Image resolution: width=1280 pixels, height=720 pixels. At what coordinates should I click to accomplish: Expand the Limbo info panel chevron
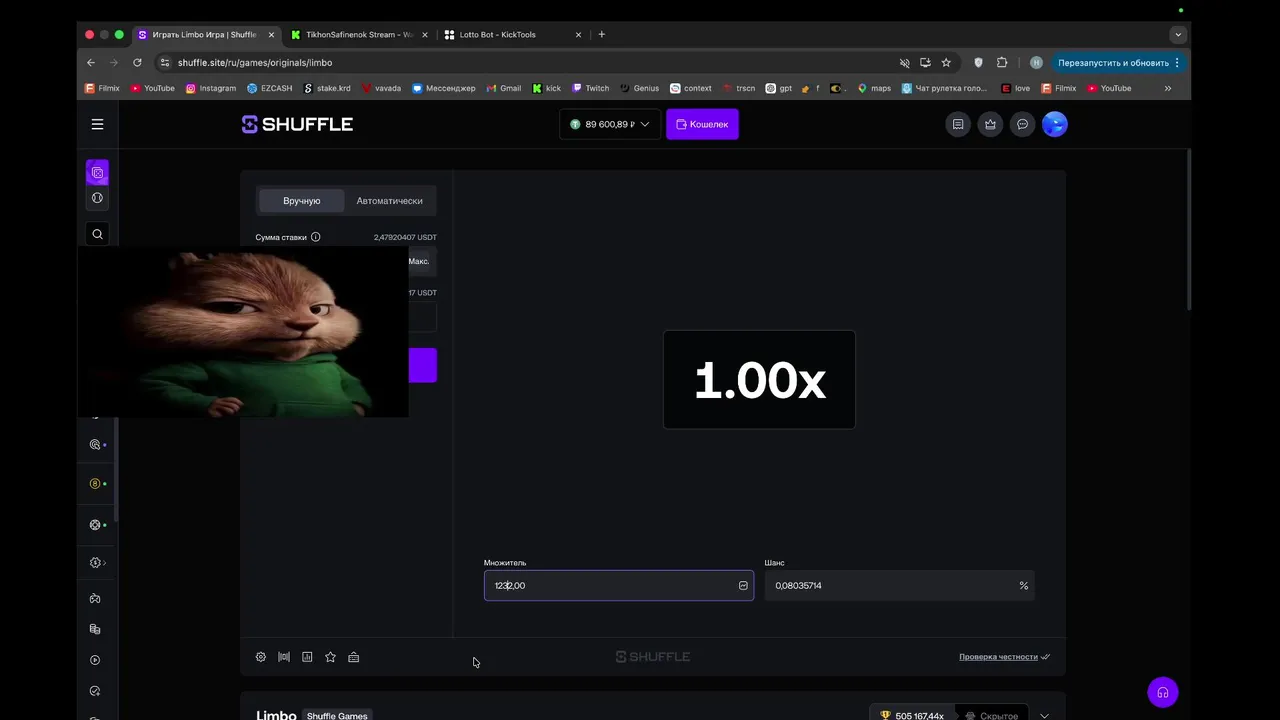[x=1044, y=716]
